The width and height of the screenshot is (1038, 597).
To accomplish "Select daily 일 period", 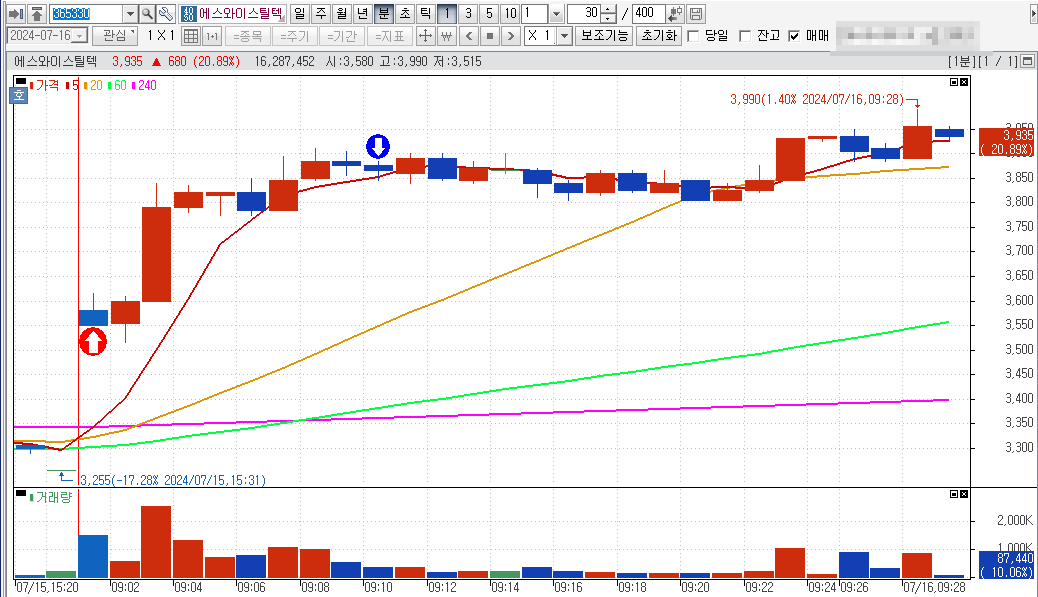I will coord(299,13).
